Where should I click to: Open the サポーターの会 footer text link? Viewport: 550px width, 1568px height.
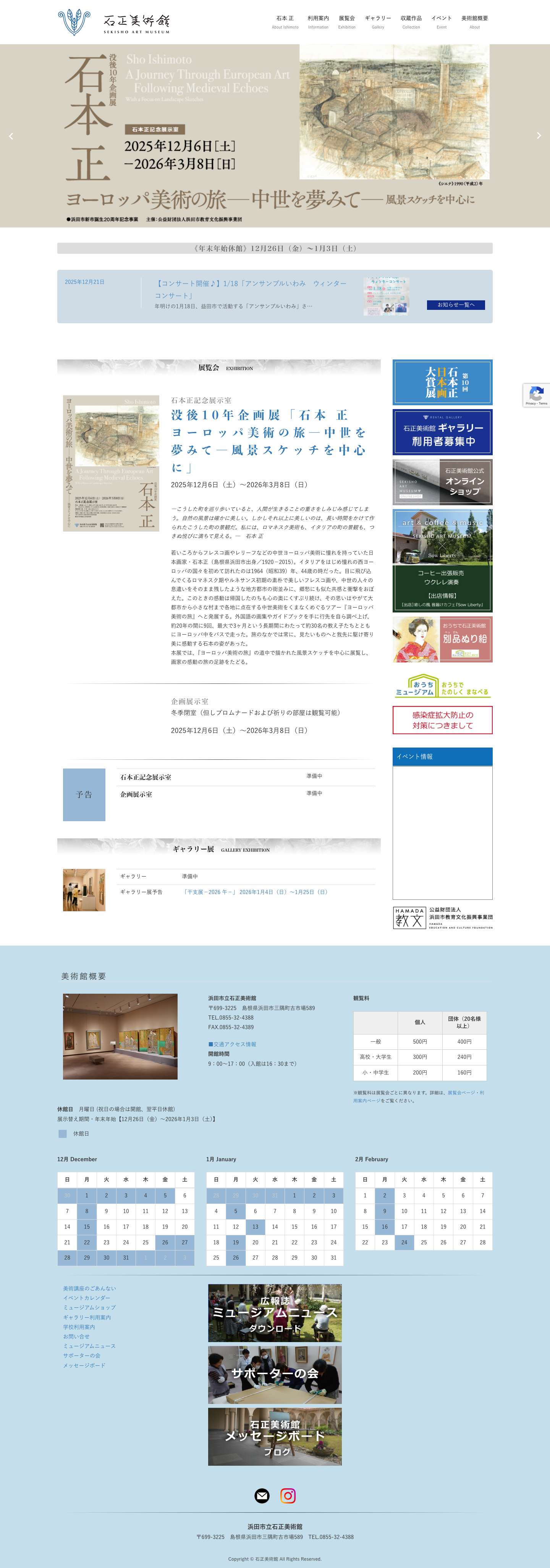(82, 1355)
